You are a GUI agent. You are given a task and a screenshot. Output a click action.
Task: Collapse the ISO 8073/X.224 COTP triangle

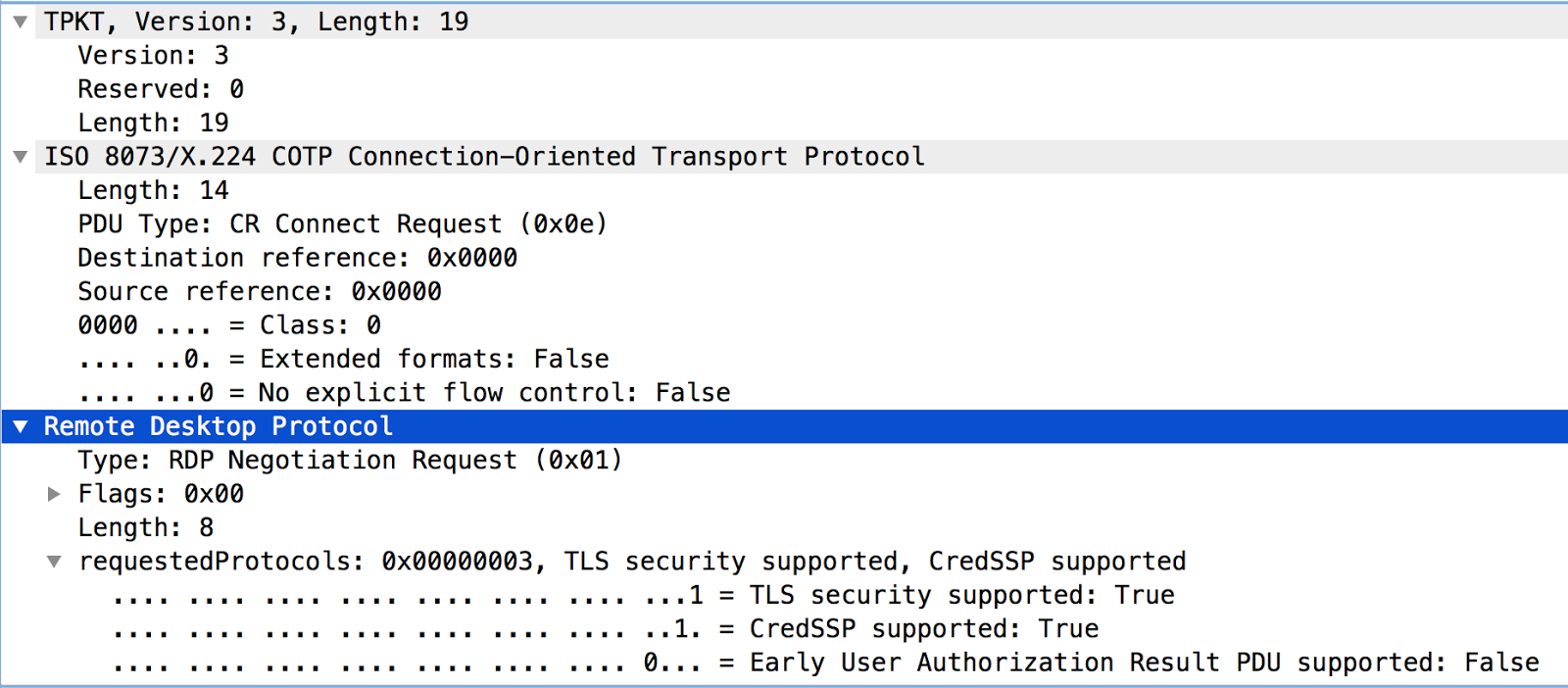20,157
